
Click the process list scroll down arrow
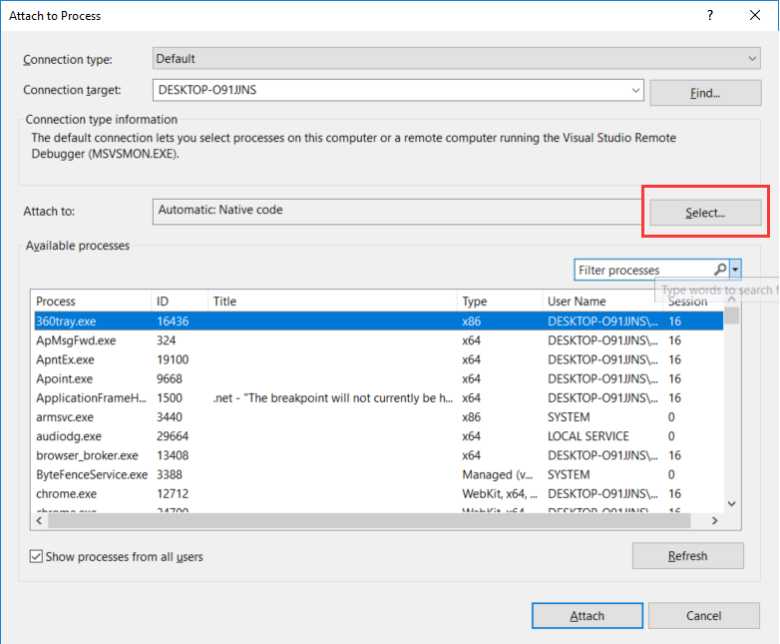tap(731, 503)
